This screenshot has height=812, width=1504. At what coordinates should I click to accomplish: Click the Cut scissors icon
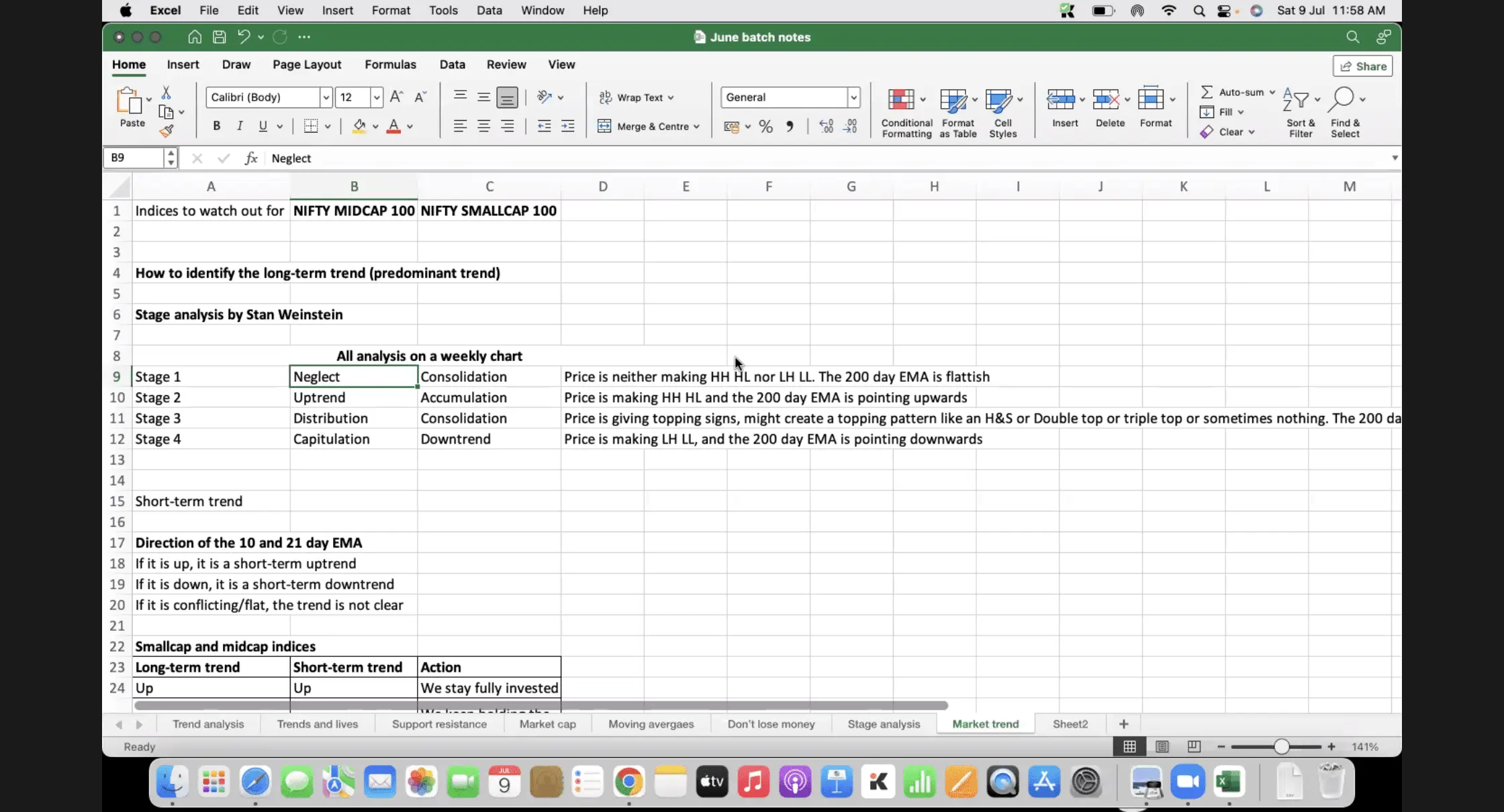pyautogui.click(x=166, y=93)
